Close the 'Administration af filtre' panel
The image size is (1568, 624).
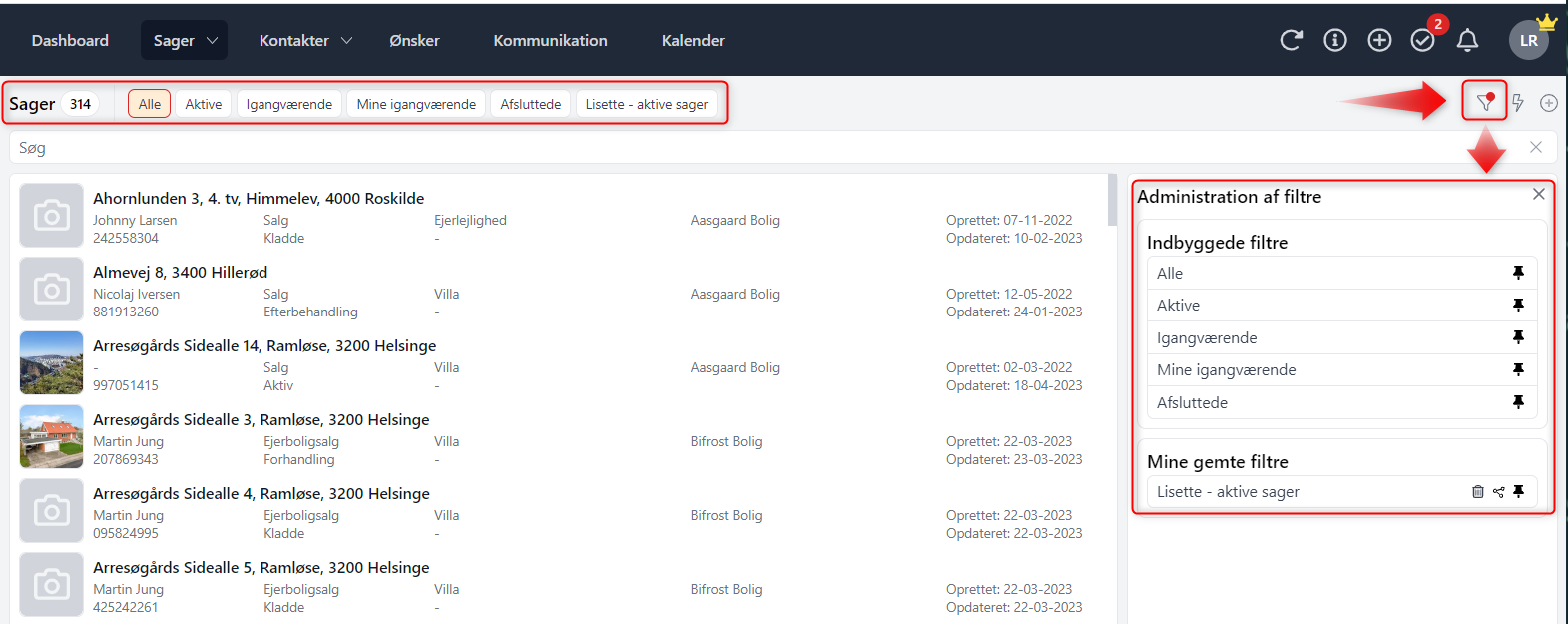point(1539,194)
